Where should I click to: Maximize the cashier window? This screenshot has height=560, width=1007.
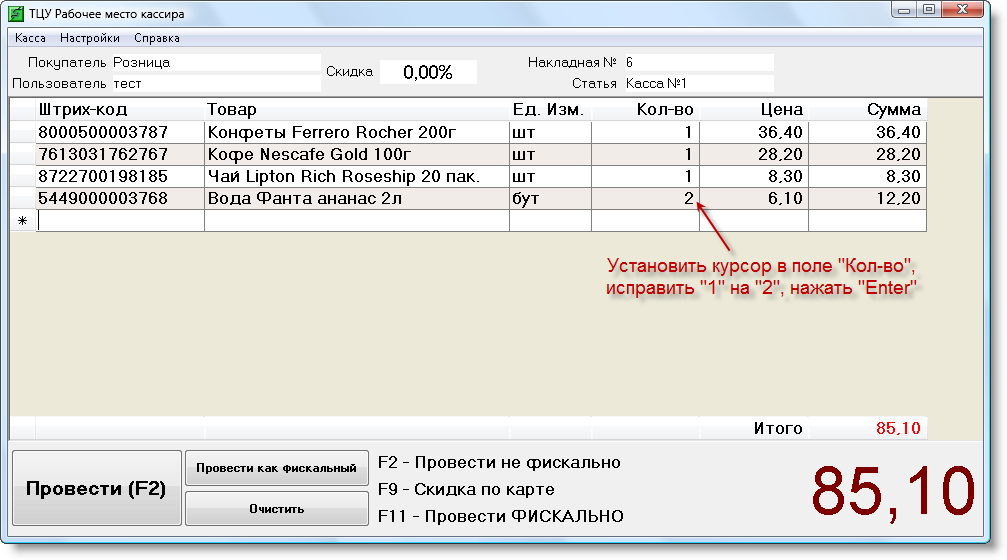tap(929, 10)
